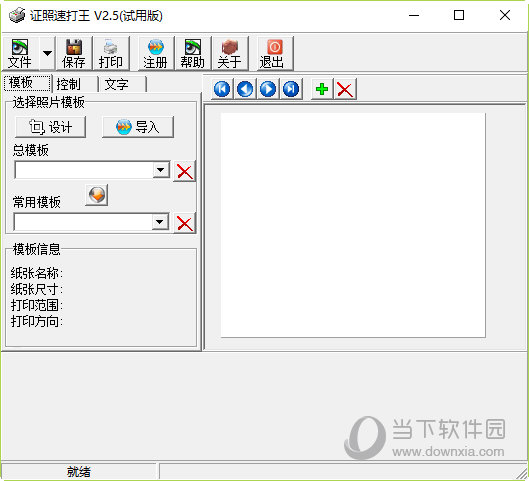The height and width of the screenshot is (481, 529).
Task: Click the 打印 (Print) toolbar icon
Action: (111, 53)
